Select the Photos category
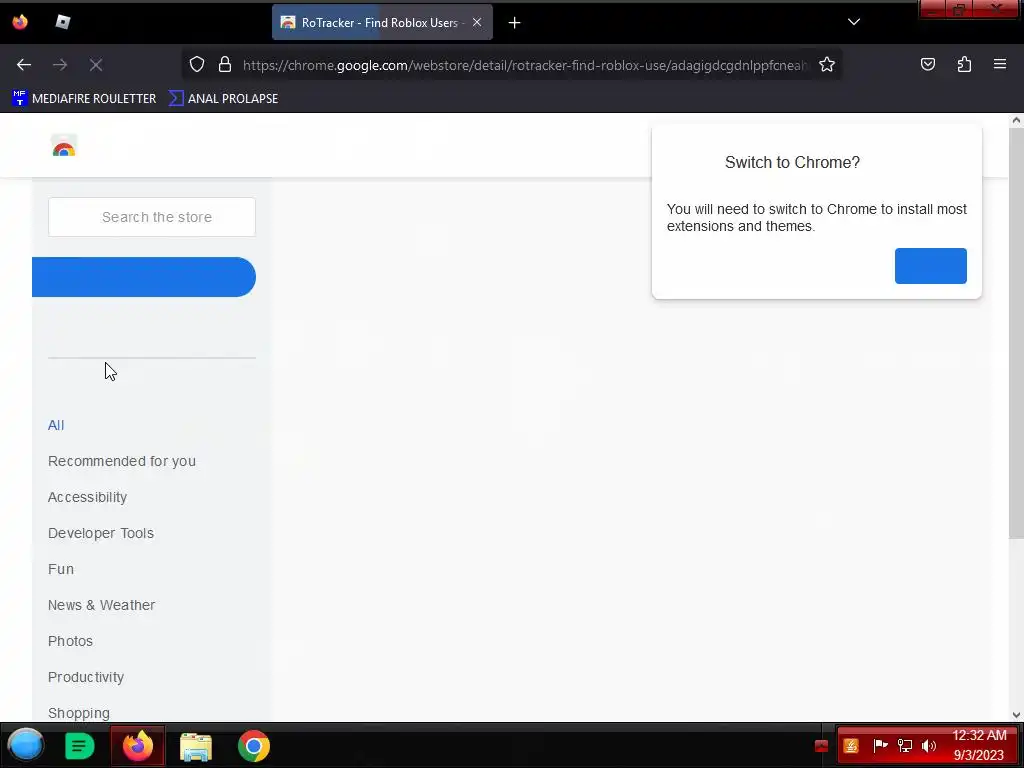The height and width of the screenshot is (768, 1024). (71, 641)
